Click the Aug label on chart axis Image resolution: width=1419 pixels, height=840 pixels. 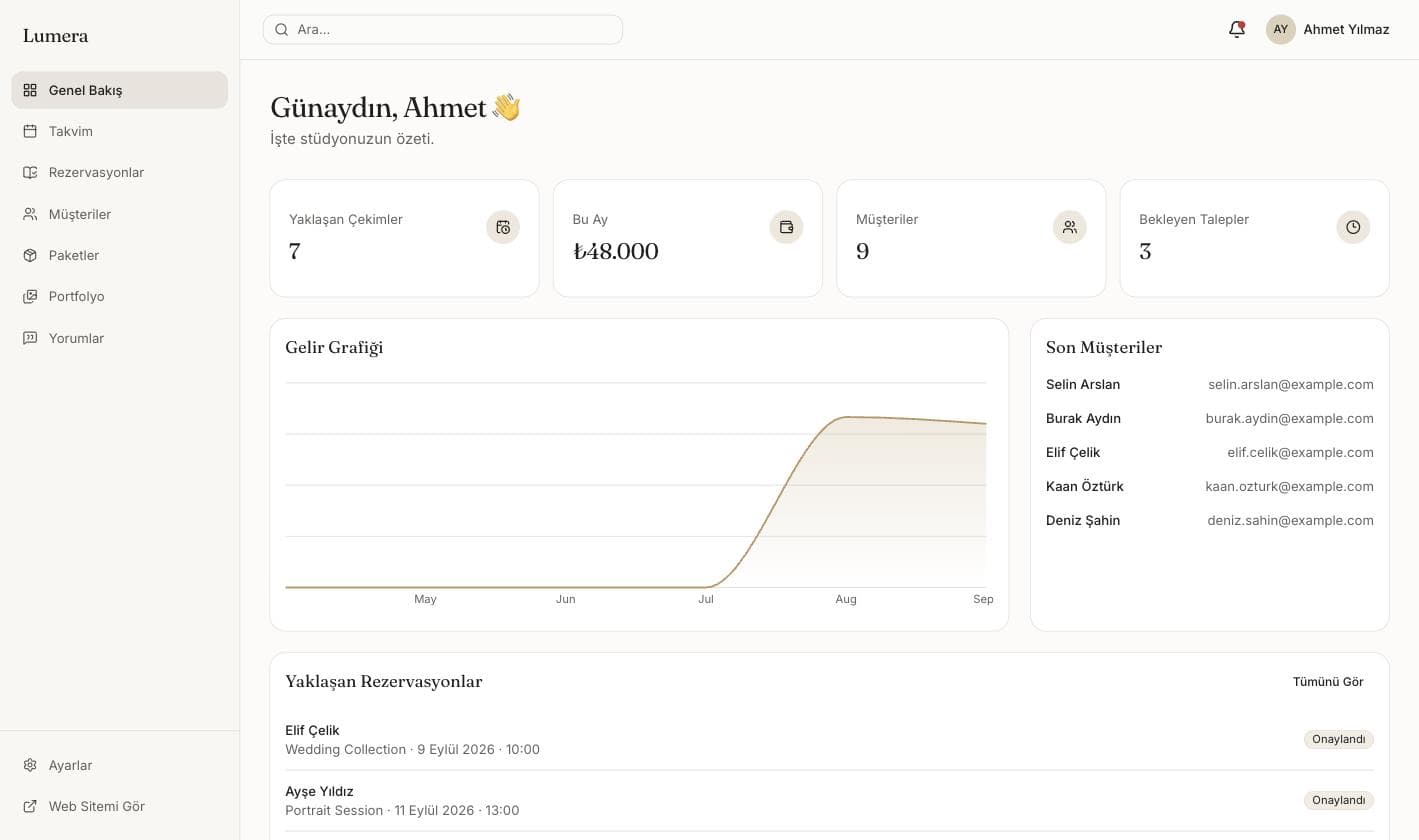tap(846, 599)
